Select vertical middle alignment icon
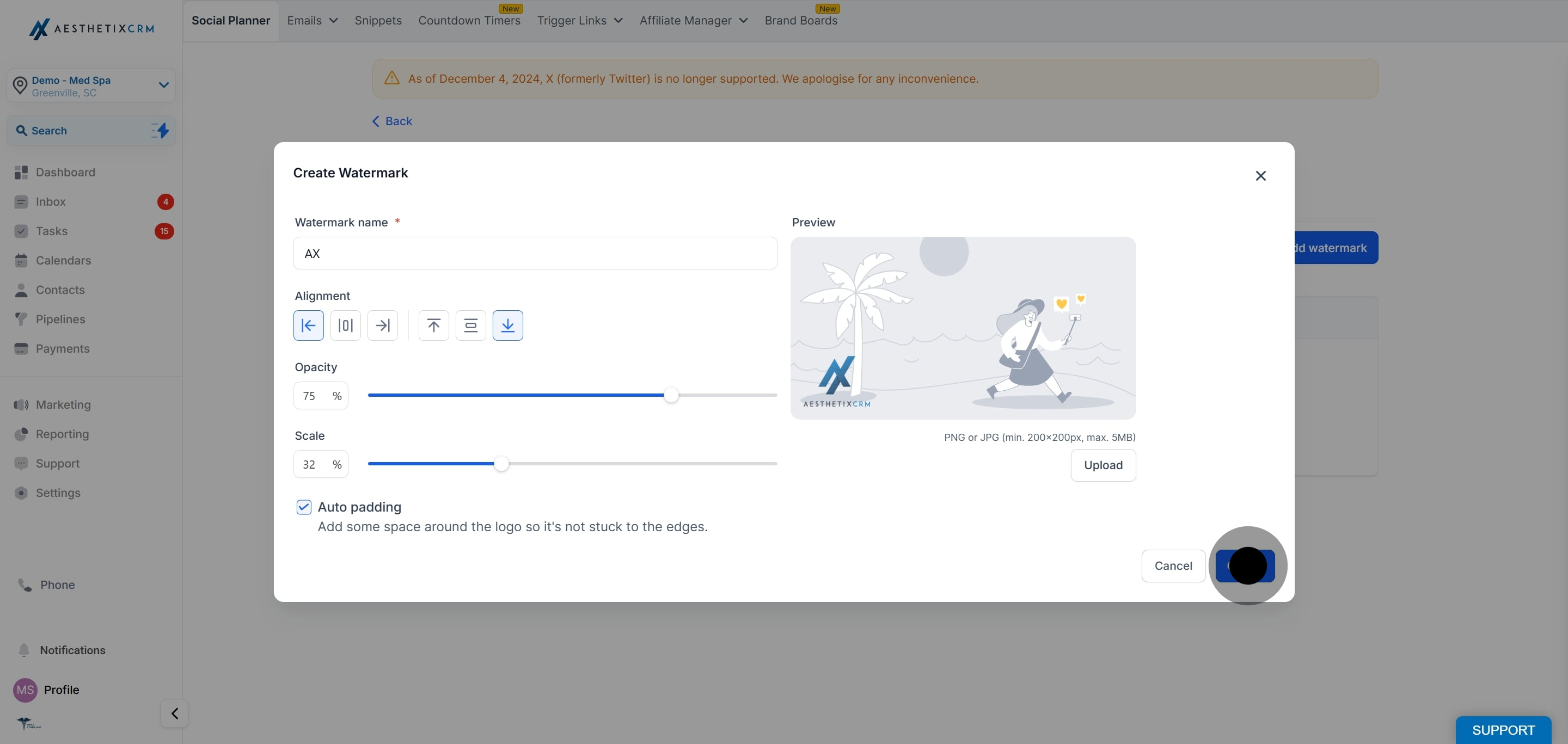 click(470, 325)
